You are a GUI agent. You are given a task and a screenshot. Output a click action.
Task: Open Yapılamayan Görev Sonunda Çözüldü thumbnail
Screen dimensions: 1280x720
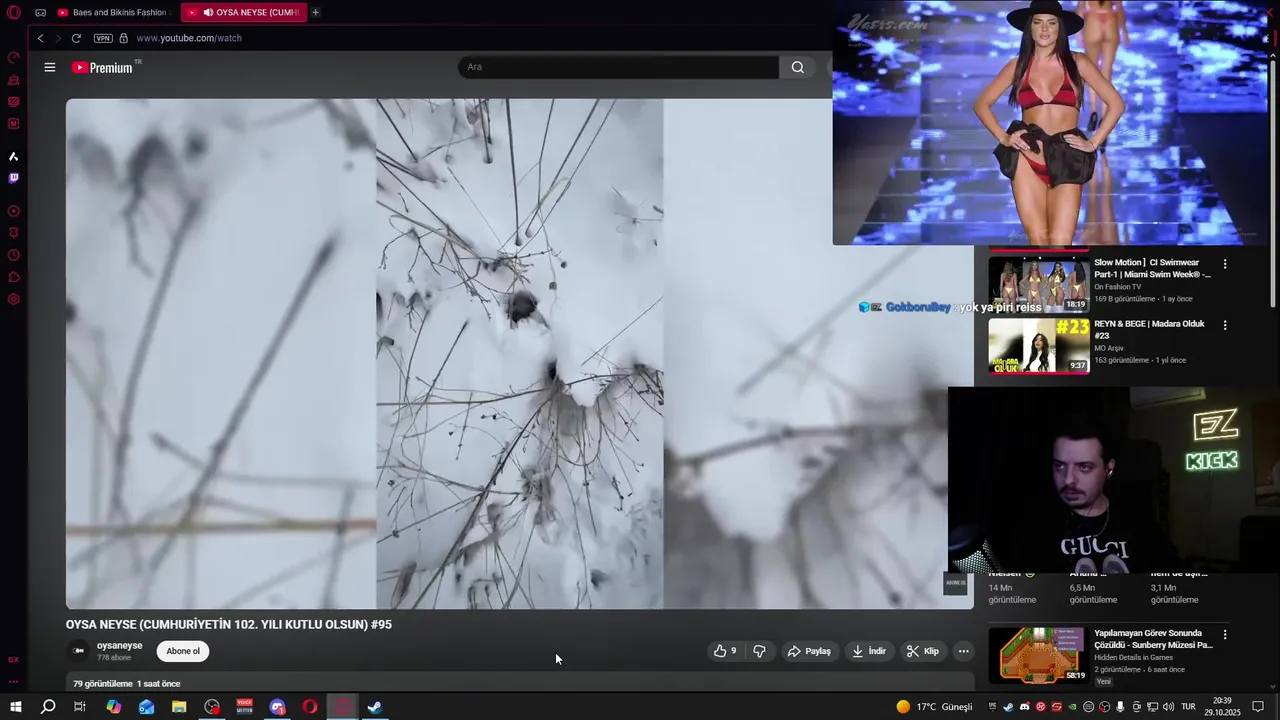(1038, 655)
